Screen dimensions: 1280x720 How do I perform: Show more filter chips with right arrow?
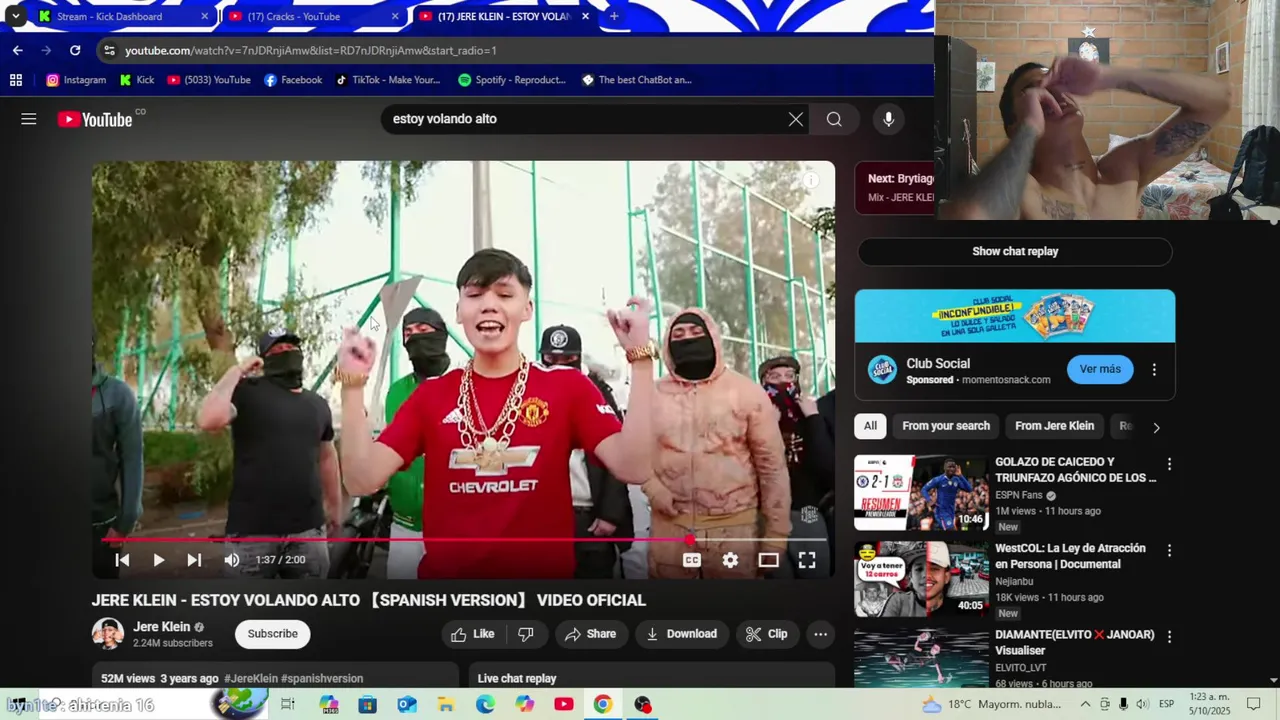click(1156, 427)
